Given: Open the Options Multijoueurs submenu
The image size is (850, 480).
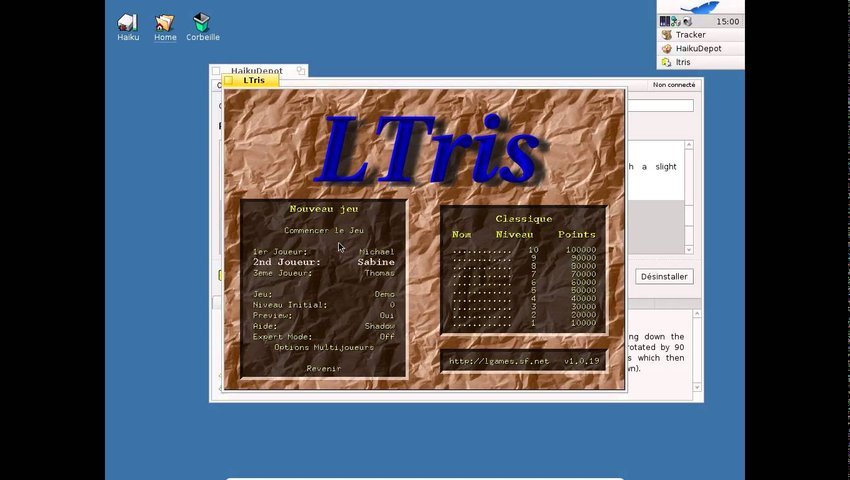Looking at the screenshot, I should click(324, 347).
